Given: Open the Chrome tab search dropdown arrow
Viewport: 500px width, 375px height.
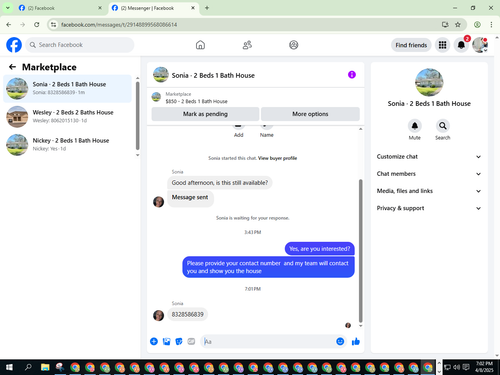Looking at the screenshot, I should [7, 8].
